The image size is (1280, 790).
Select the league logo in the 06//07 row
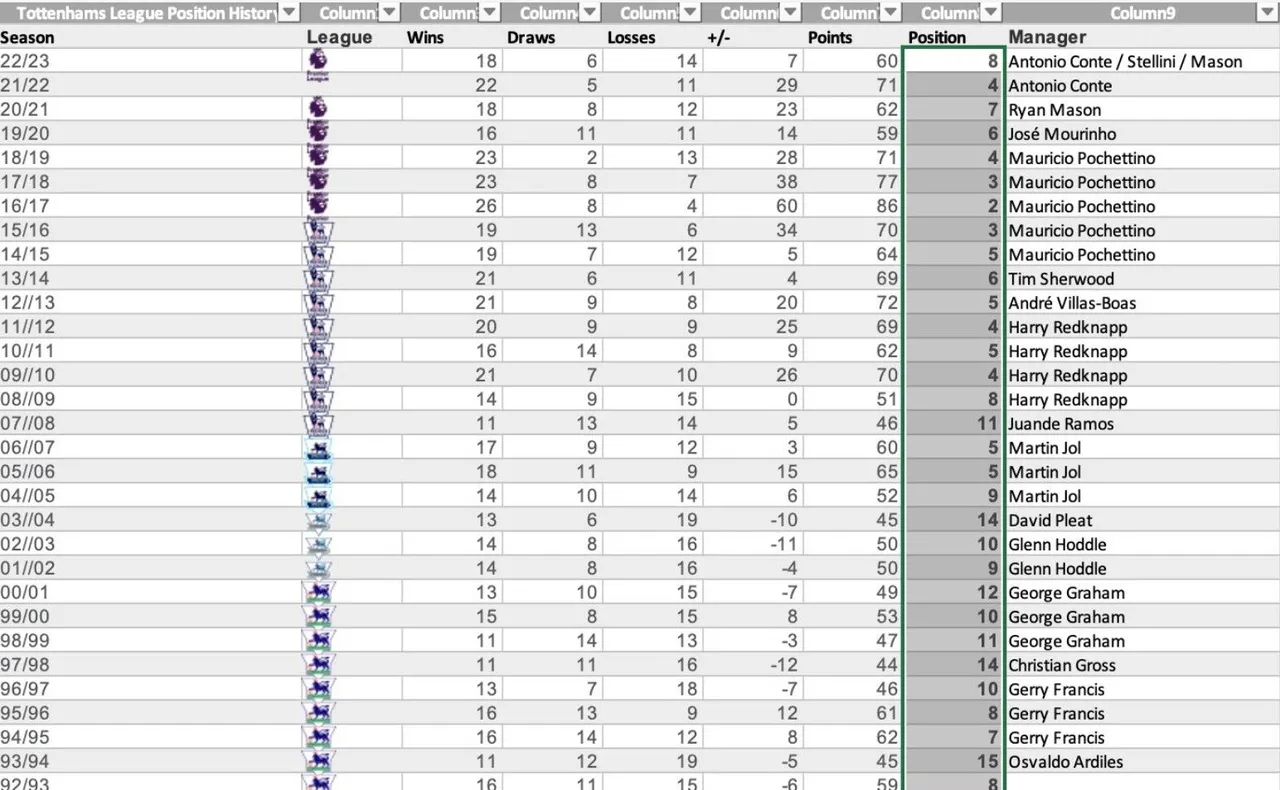(x=319, y=447)
